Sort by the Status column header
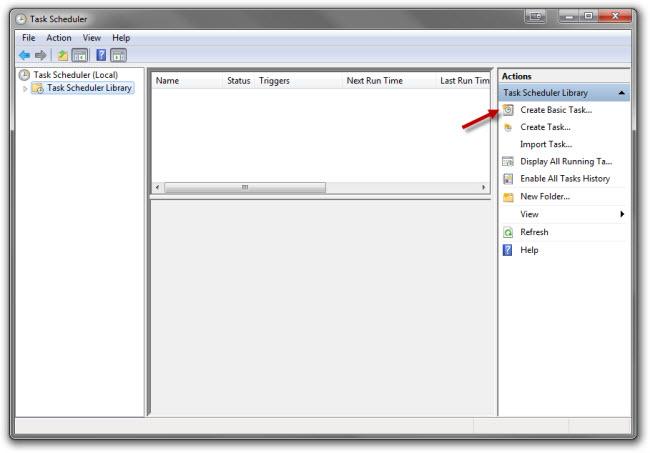This screenshot has height=453, width=650. 239,81
